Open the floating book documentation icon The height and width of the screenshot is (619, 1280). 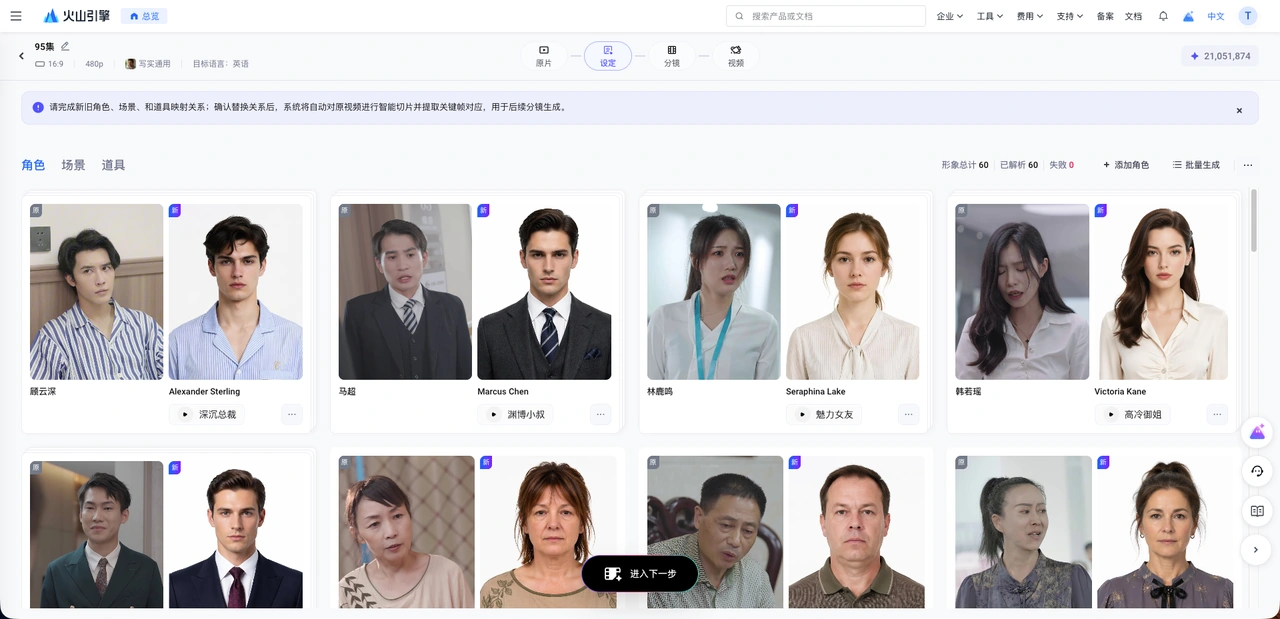(x=1257, y=510)
